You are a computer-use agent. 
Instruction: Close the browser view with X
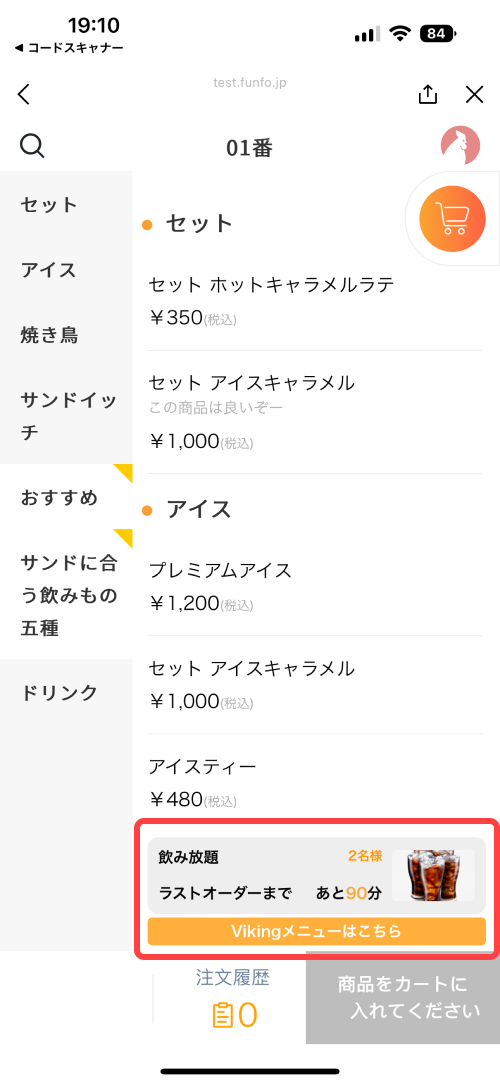click(474, 95)
